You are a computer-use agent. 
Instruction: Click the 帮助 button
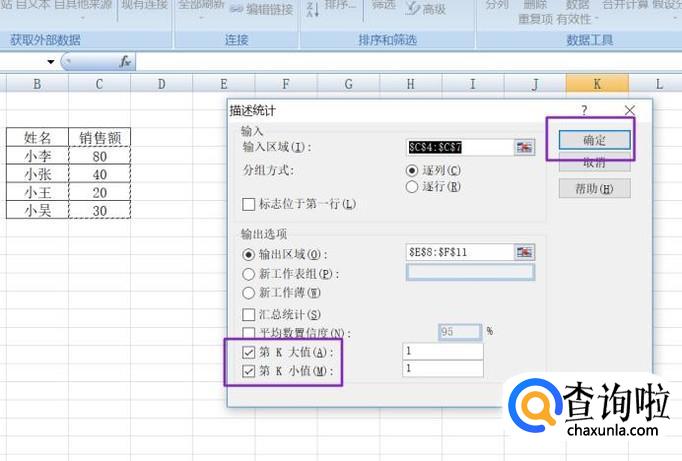point(594,188)
